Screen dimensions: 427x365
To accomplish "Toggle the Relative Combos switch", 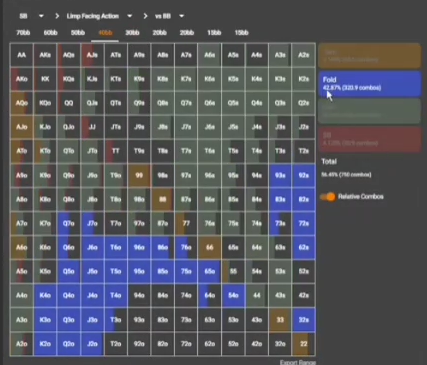I will point(328,197).
